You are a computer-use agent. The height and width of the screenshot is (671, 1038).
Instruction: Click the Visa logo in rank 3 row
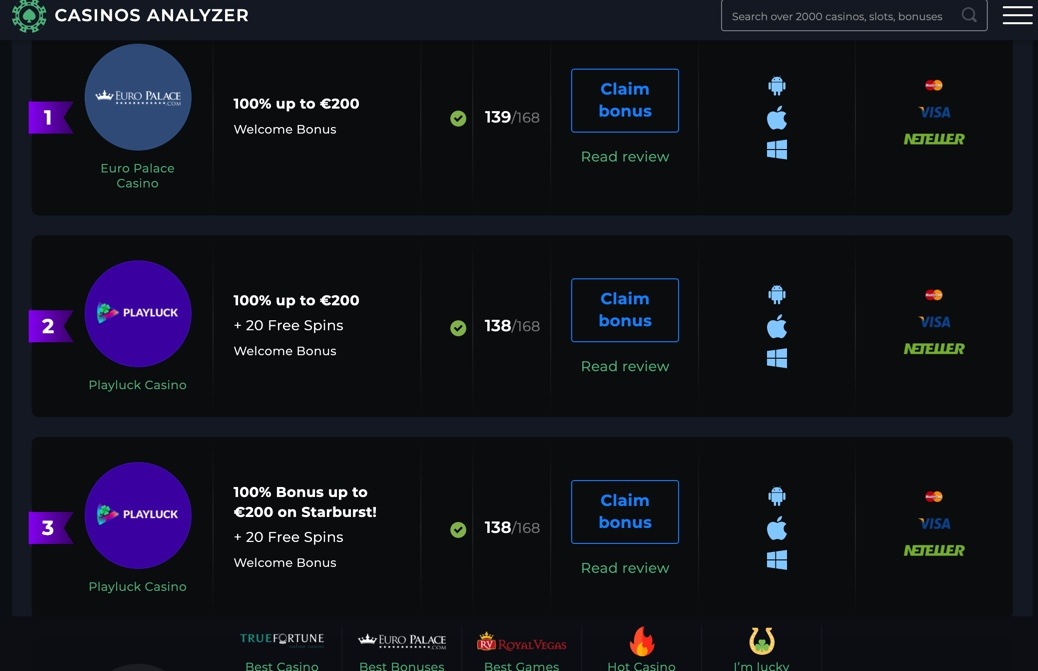pyautogui.click(x=934, y=524)
